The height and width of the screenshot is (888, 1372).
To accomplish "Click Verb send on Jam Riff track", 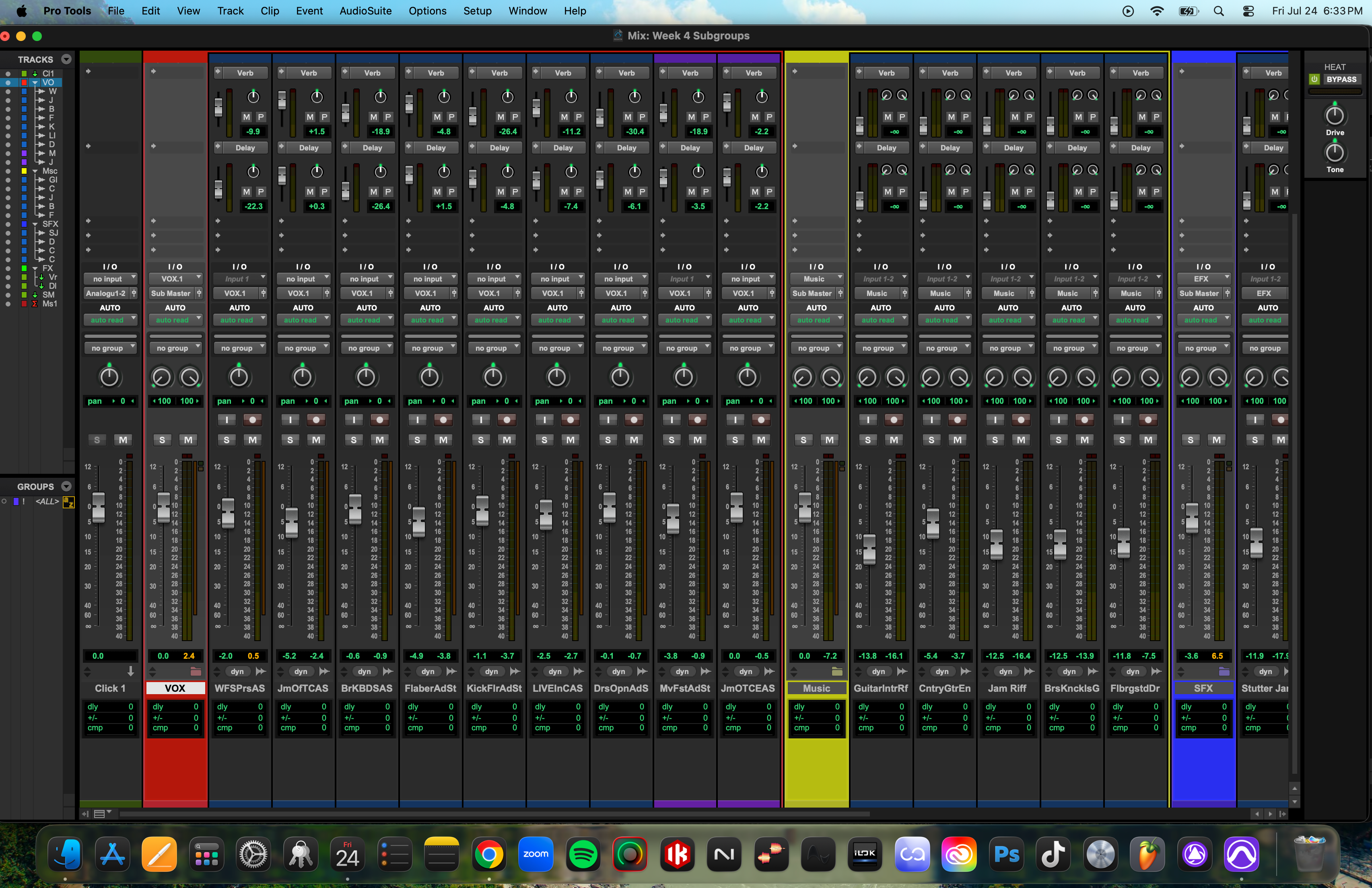I will [x=1014, y=73].
